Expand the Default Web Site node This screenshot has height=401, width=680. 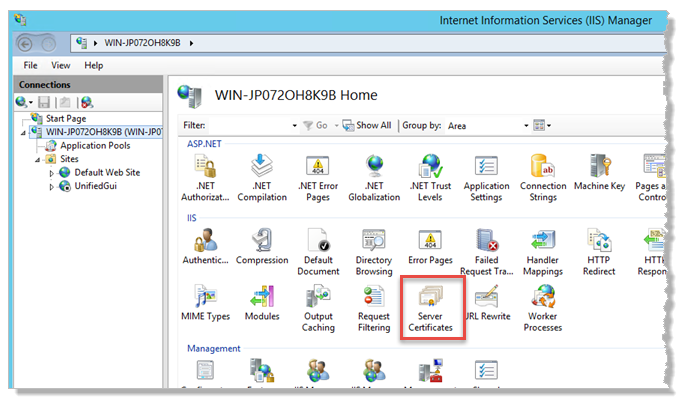pos(52,173)
